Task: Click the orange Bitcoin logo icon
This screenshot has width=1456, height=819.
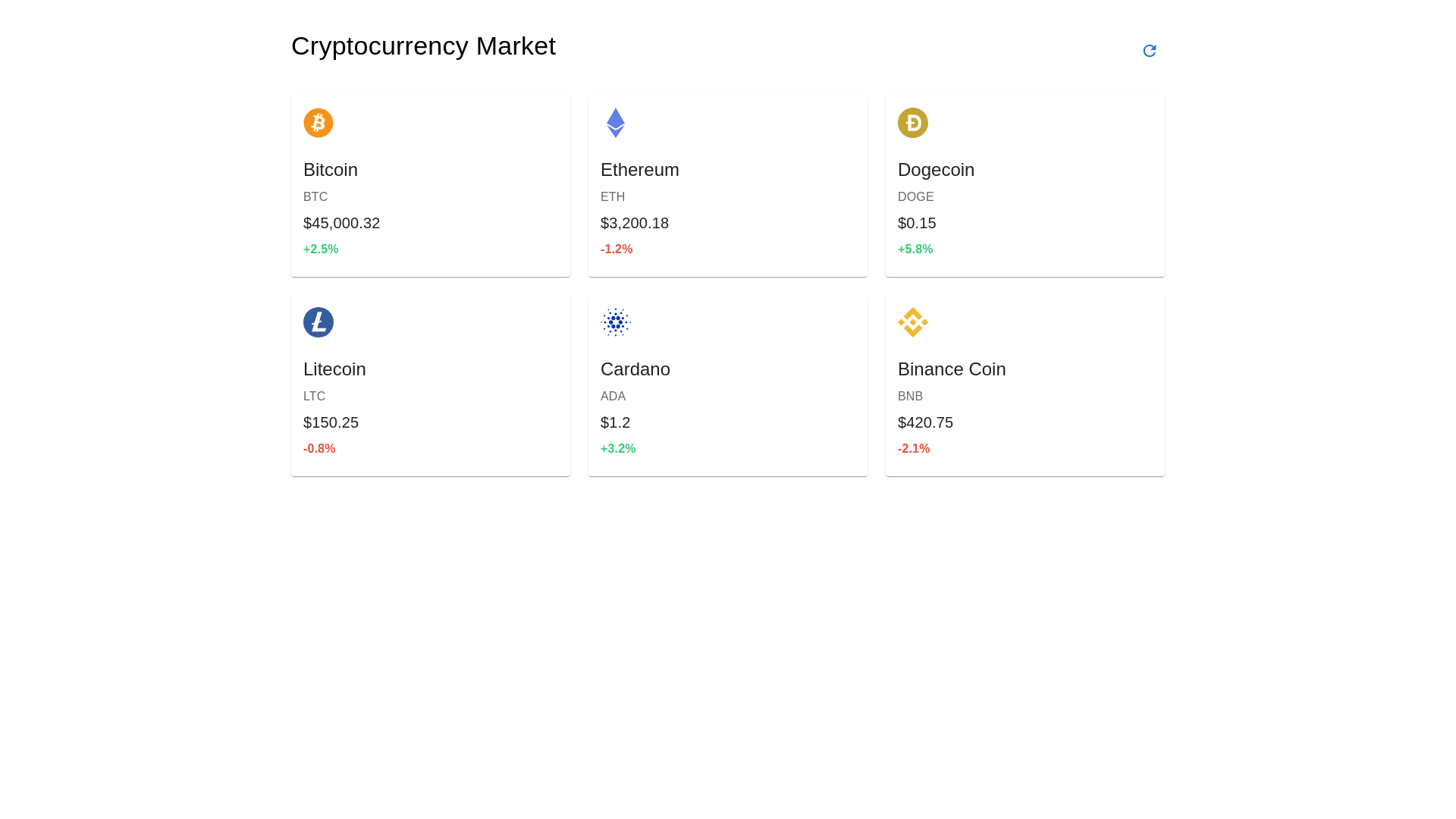Action: pyautogui.click(x=318, y=123)
